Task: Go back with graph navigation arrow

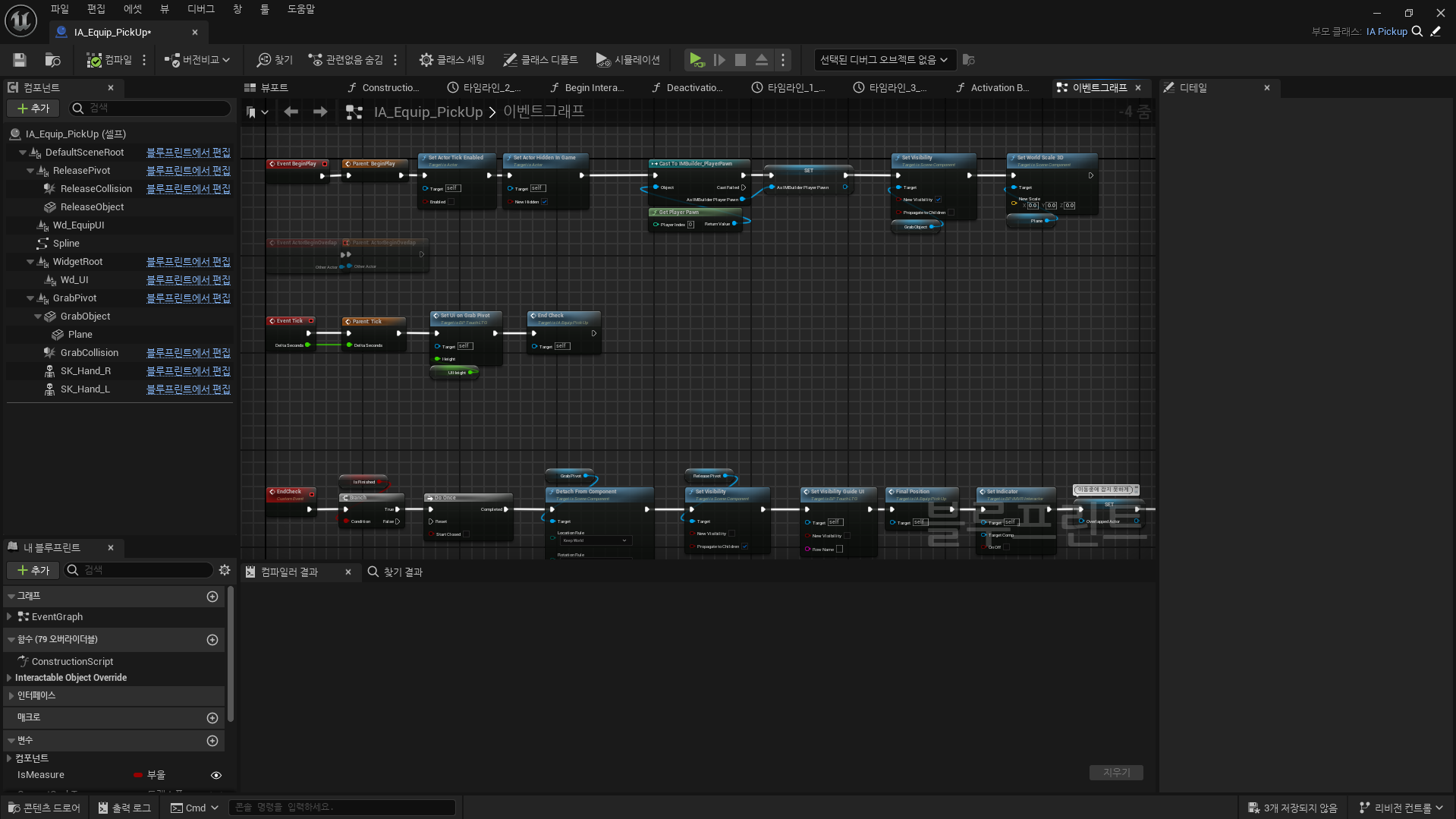Action: [x=291, y=112]
